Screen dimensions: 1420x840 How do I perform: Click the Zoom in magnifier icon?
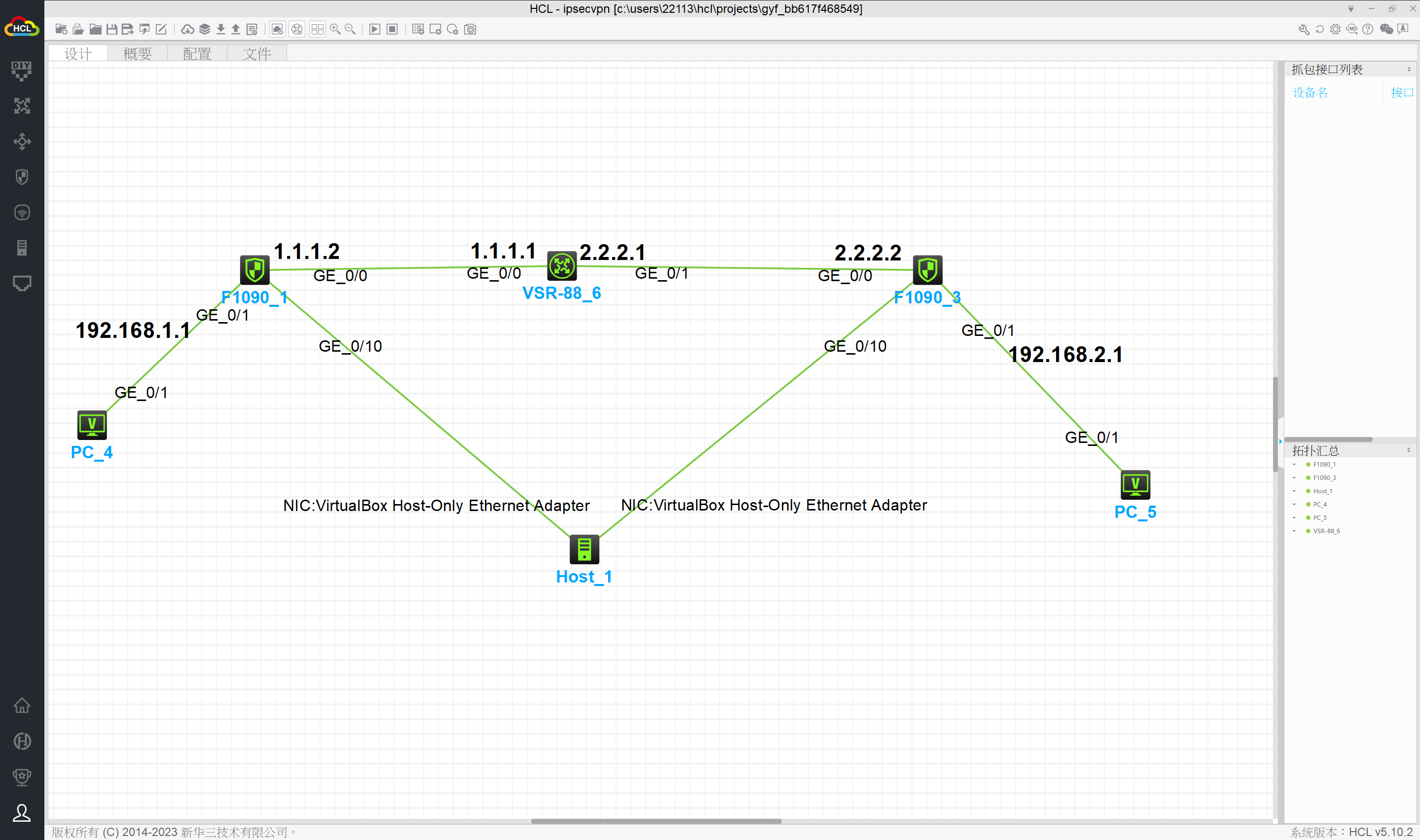[335, 30]
